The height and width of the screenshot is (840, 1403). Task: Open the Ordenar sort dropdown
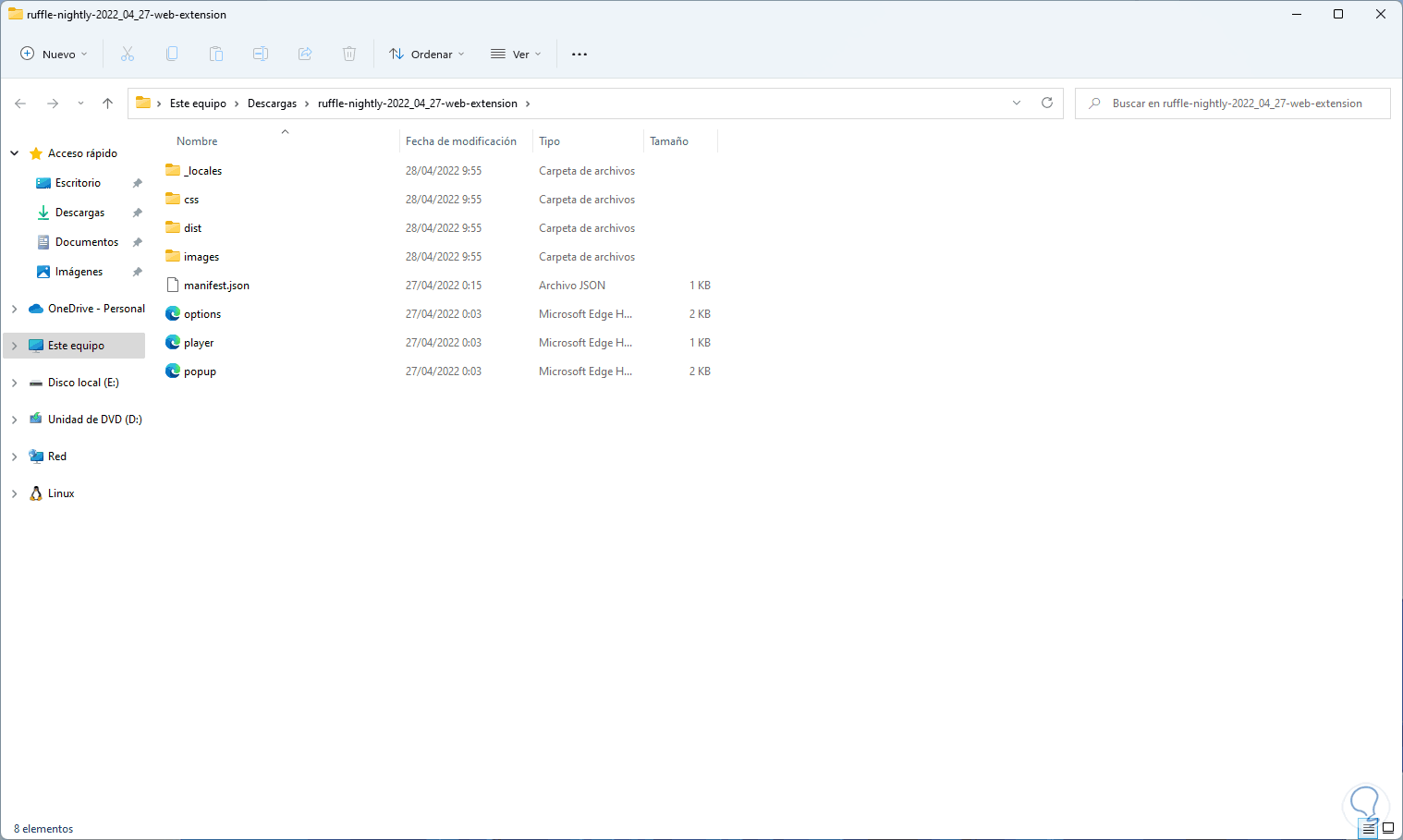427,55
